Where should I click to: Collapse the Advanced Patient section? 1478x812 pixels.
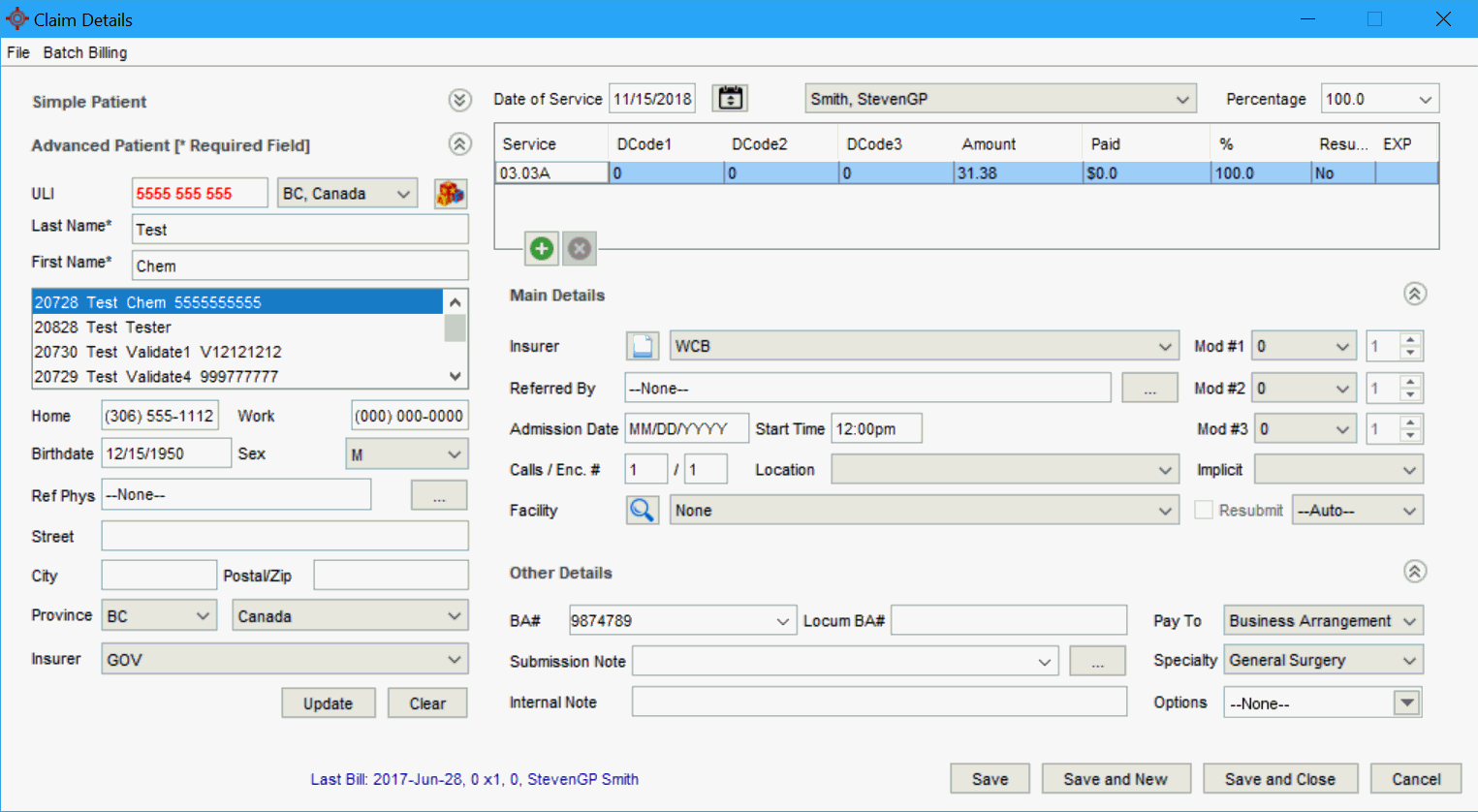(459, 144)
